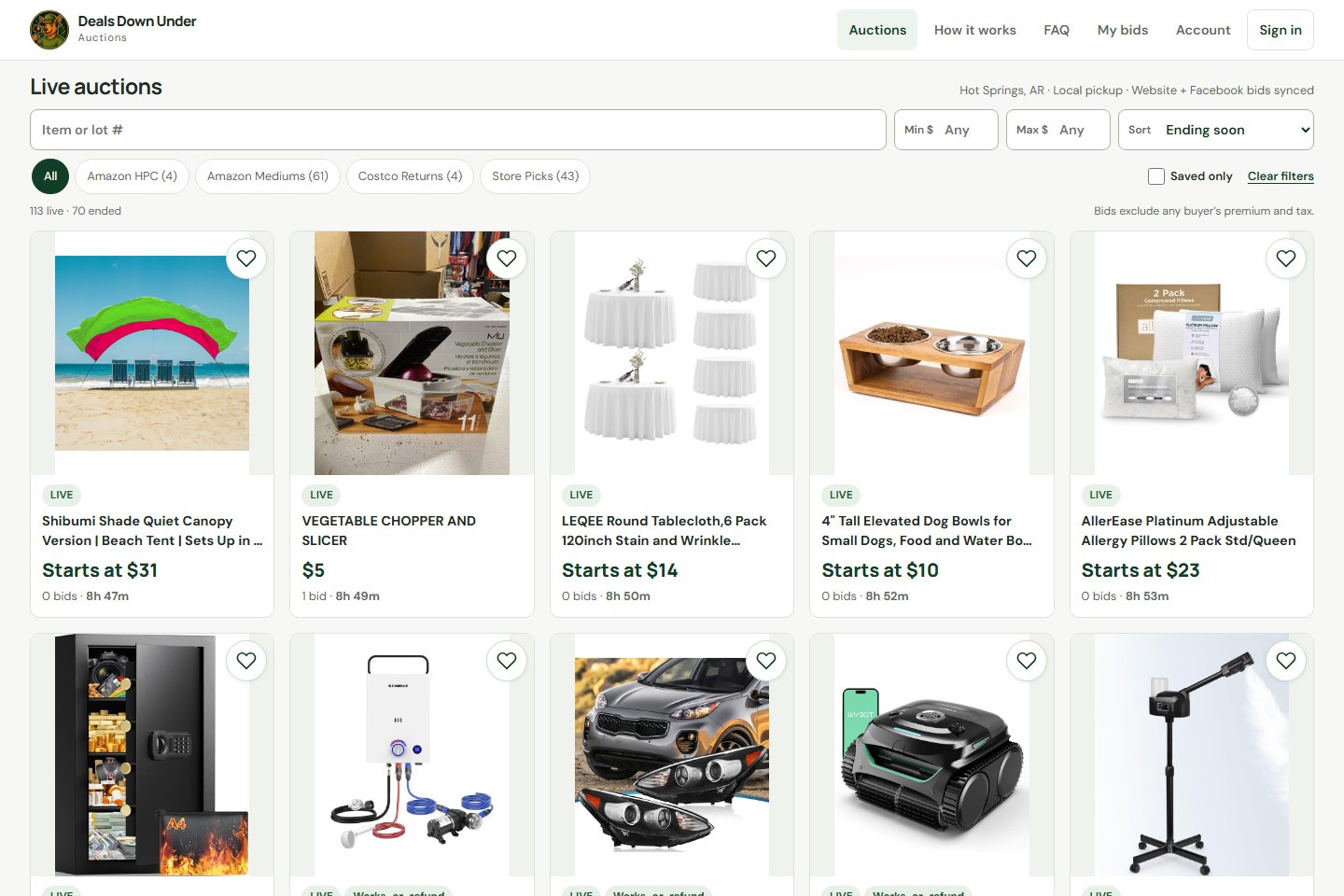
Task: Click the '$5' current bid price
Action: [x=314, y=570]
